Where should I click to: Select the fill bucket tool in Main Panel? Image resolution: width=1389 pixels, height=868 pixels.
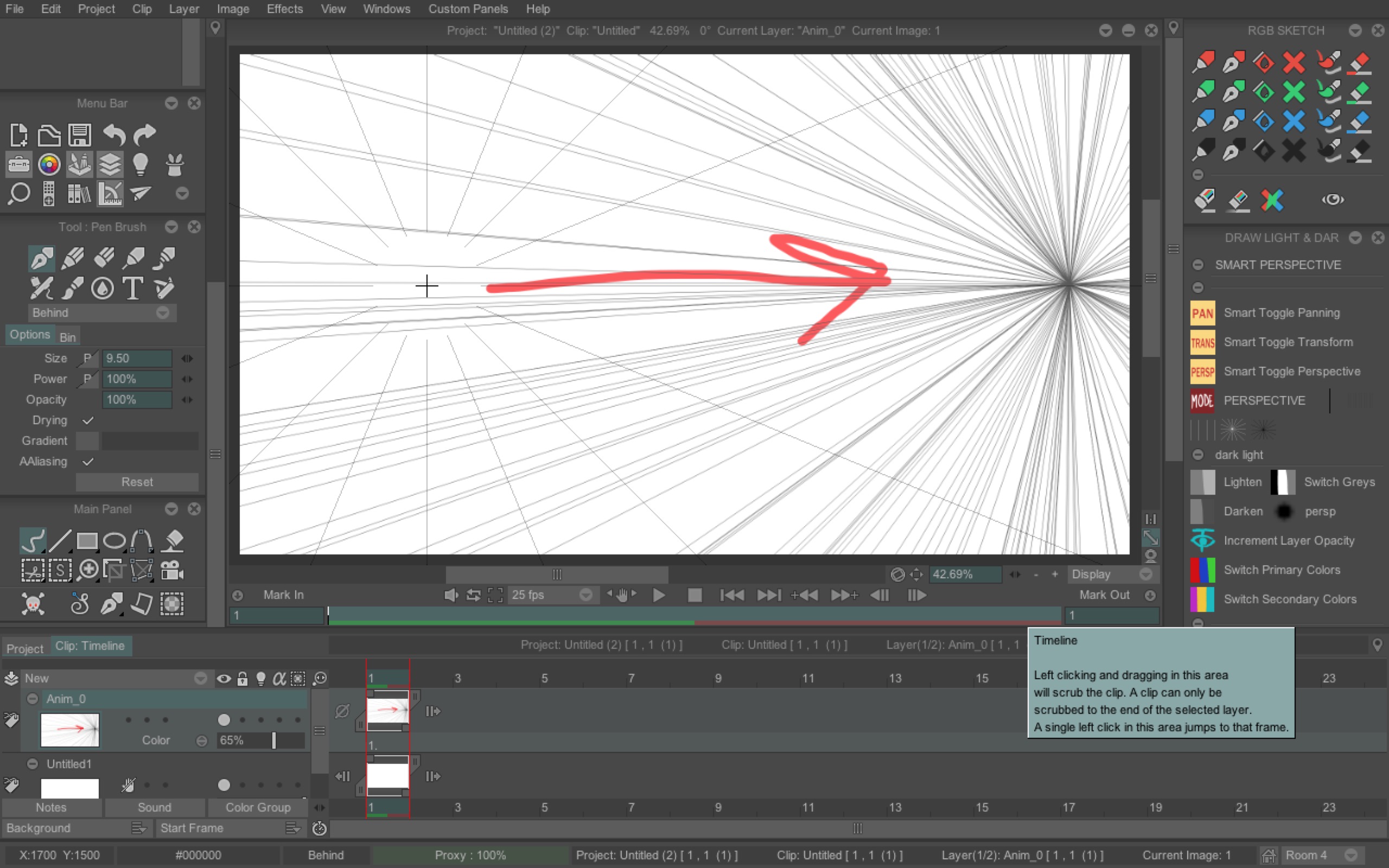(173, 541)
